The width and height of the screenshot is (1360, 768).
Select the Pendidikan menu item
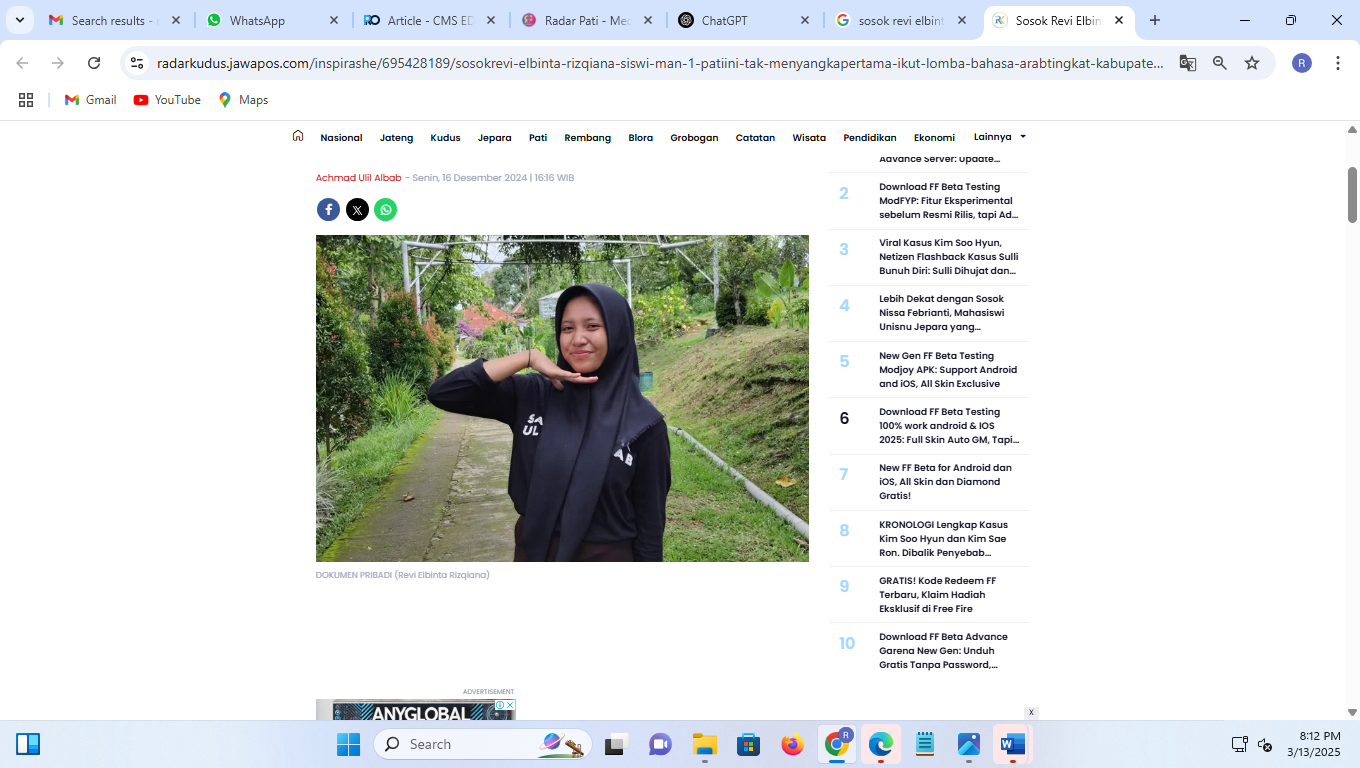(x=868, y=137)
